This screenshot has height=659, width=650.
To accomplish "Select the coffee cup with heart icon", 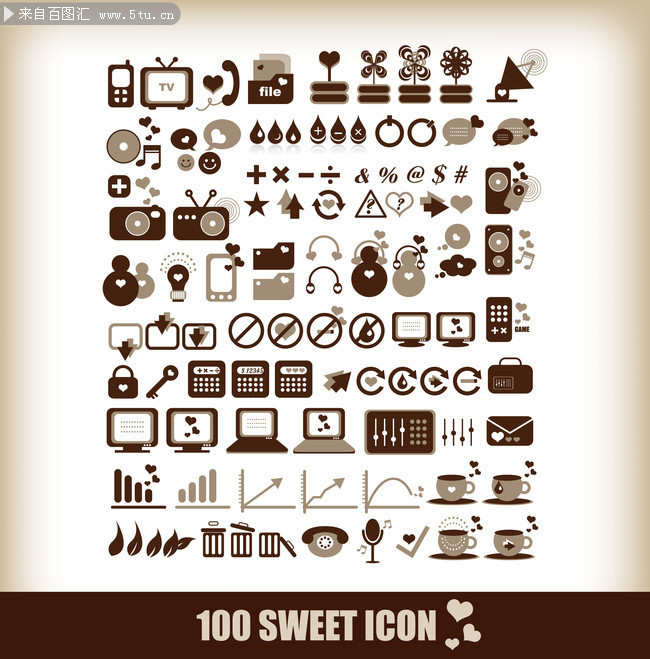I will 455,482.
